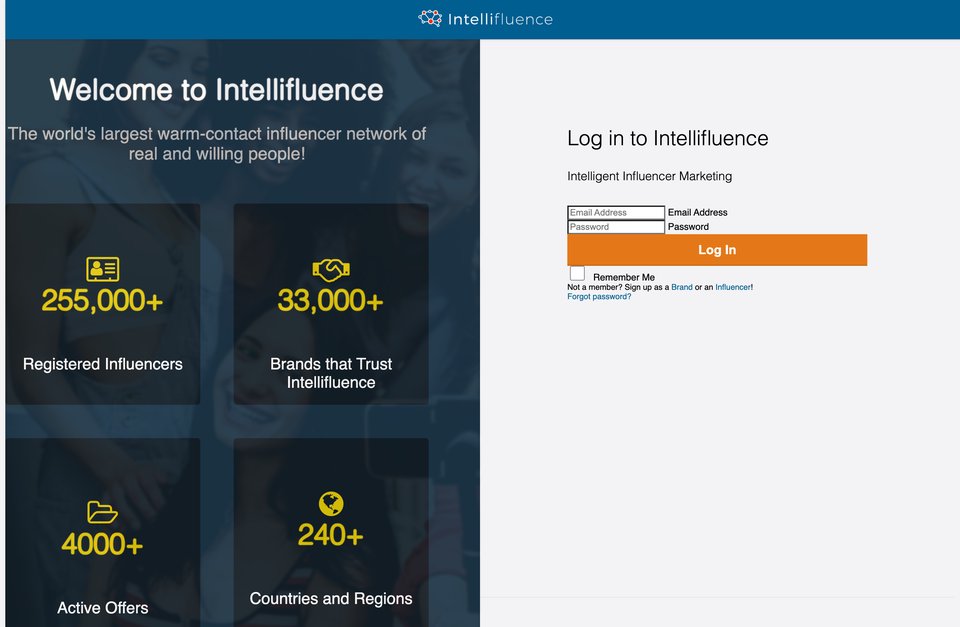Focus the Password input field
This screenshot has width=960, height=627.
[x=616, y=227]
